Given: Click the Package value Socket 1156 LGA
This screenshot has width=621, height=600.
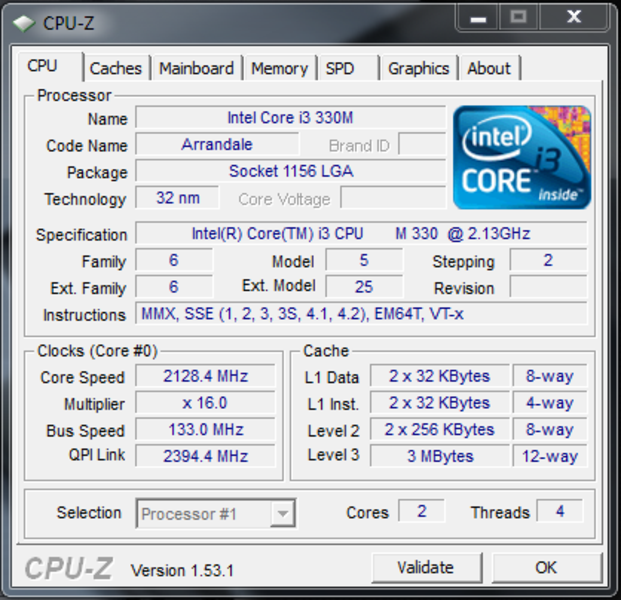Looking at the screenshot, I should pos(290,171).
